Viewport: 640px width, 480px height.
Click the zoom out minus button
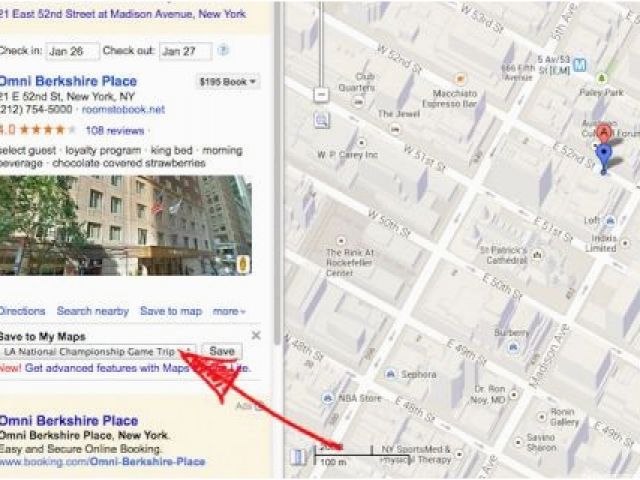click(322, 95)
